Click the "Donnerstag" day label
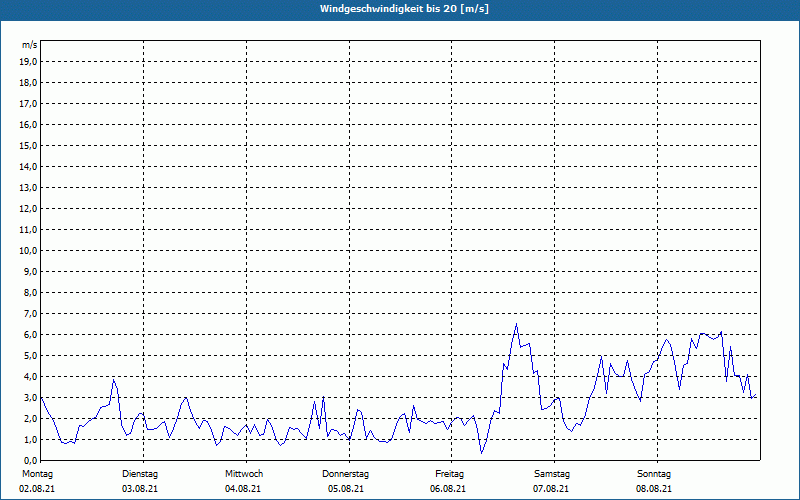 pos(345,474)
